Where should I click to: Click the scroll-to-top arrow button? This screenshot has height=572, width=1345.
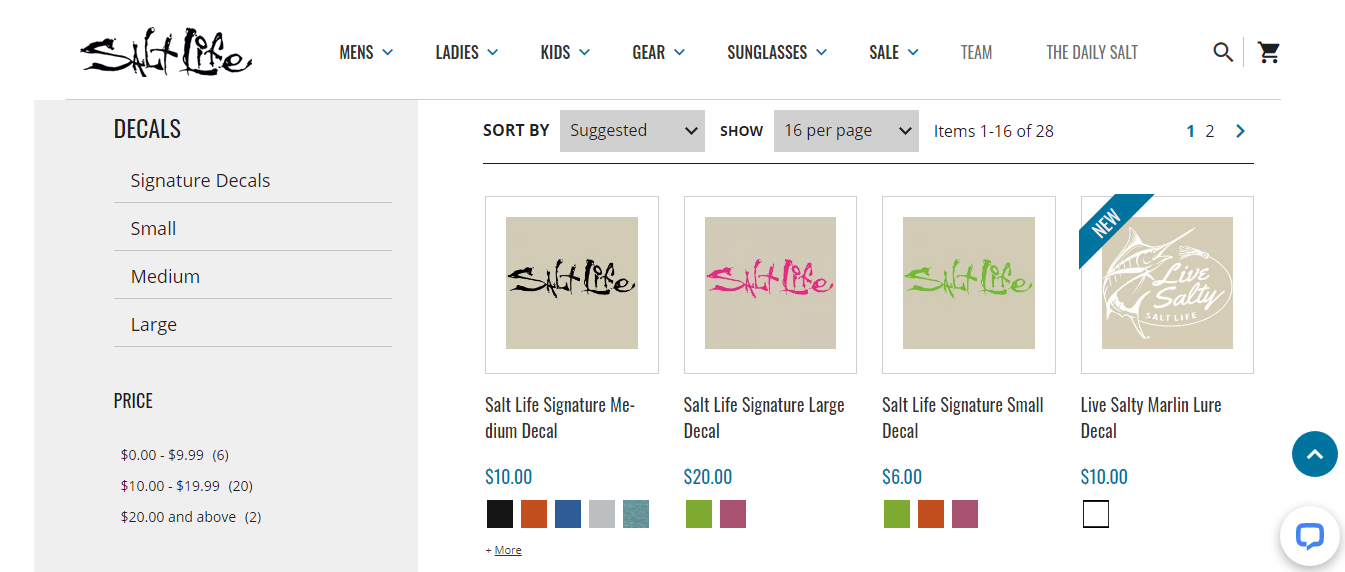1314,454
